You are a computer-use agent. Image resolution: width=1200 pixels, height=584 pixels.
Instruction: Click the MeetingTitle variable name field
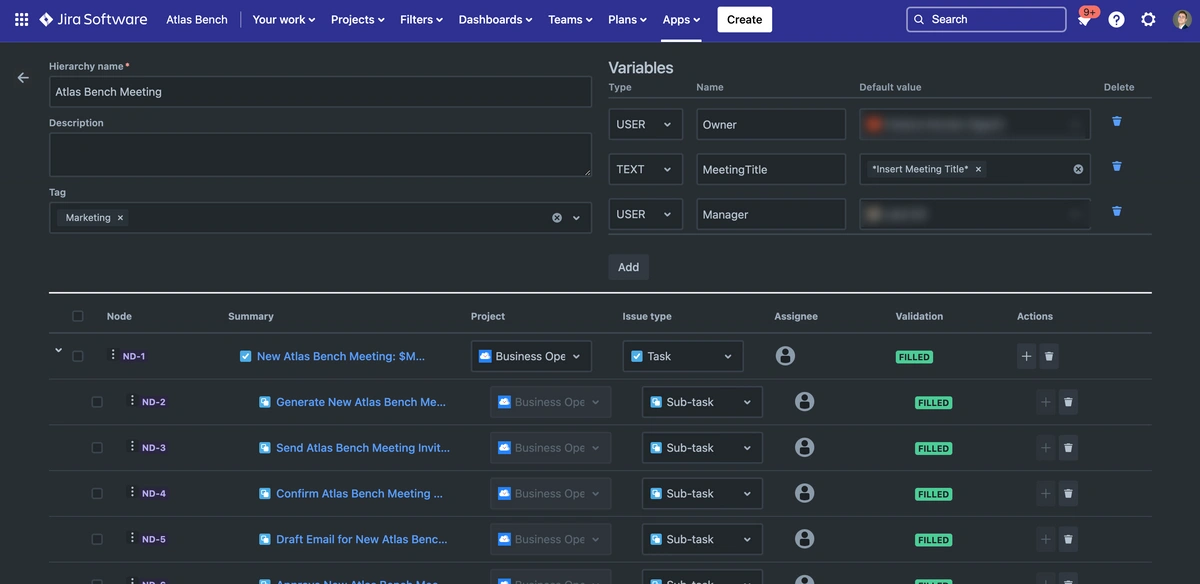point(771,169)
